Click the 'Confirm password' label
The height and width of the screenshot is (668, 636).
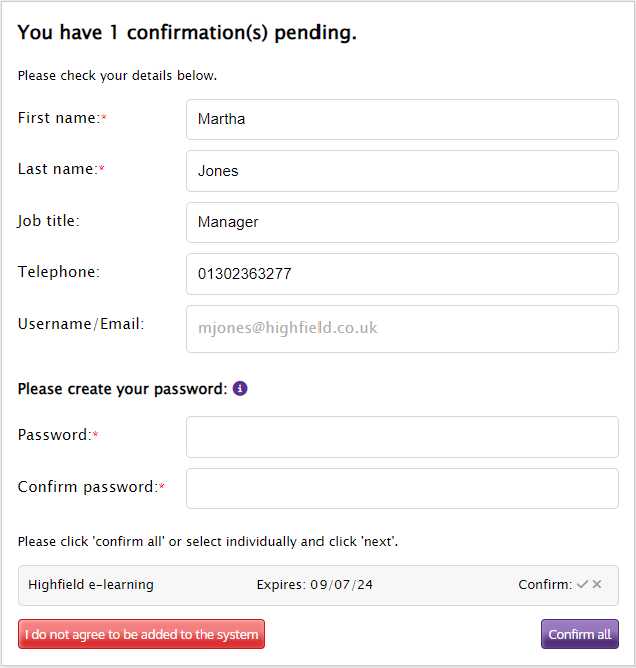(x=88, y=487)
